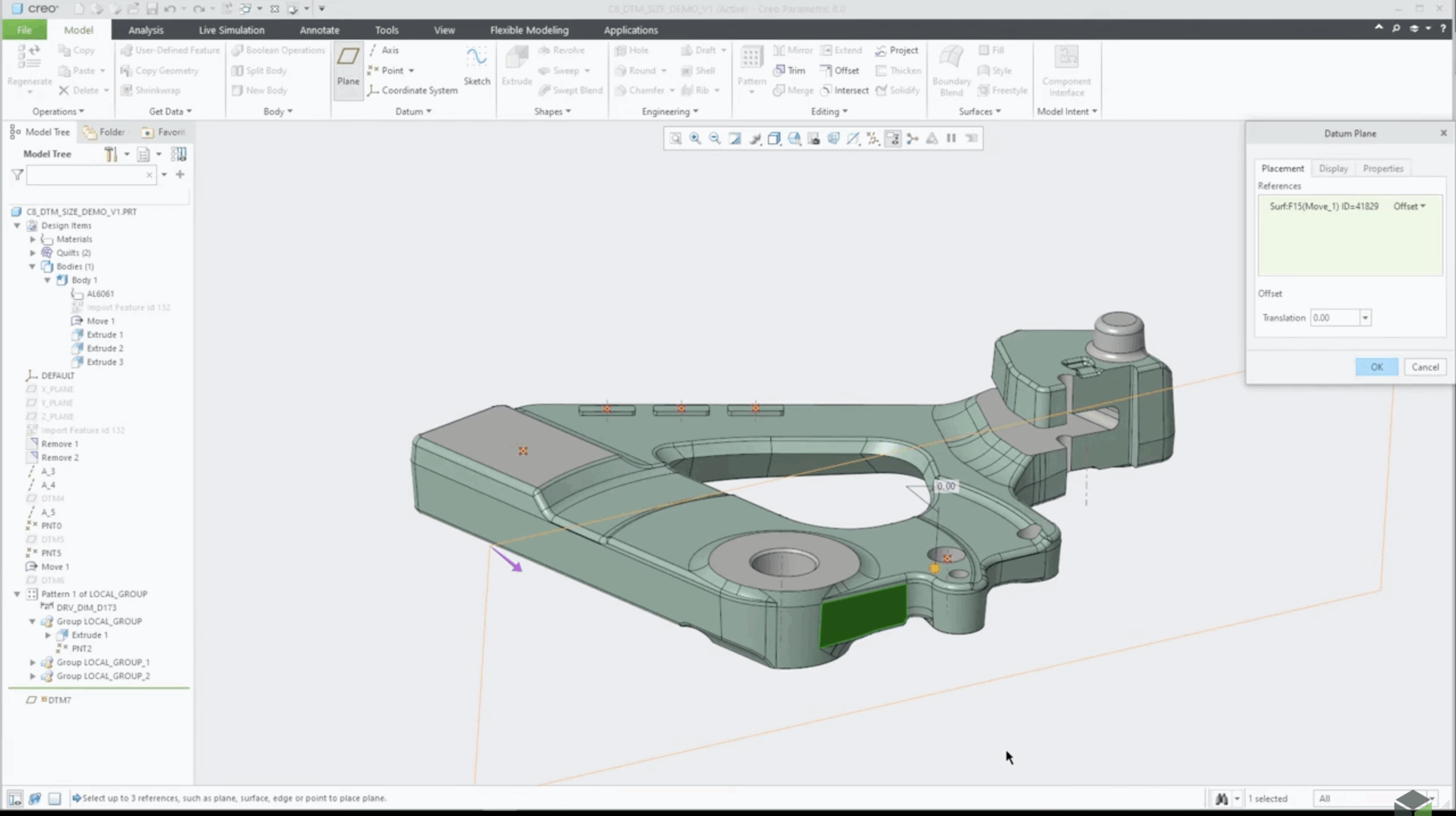Click the Cancel button in dialog
1456x816 pixels.
click(x=1425, y=367)
